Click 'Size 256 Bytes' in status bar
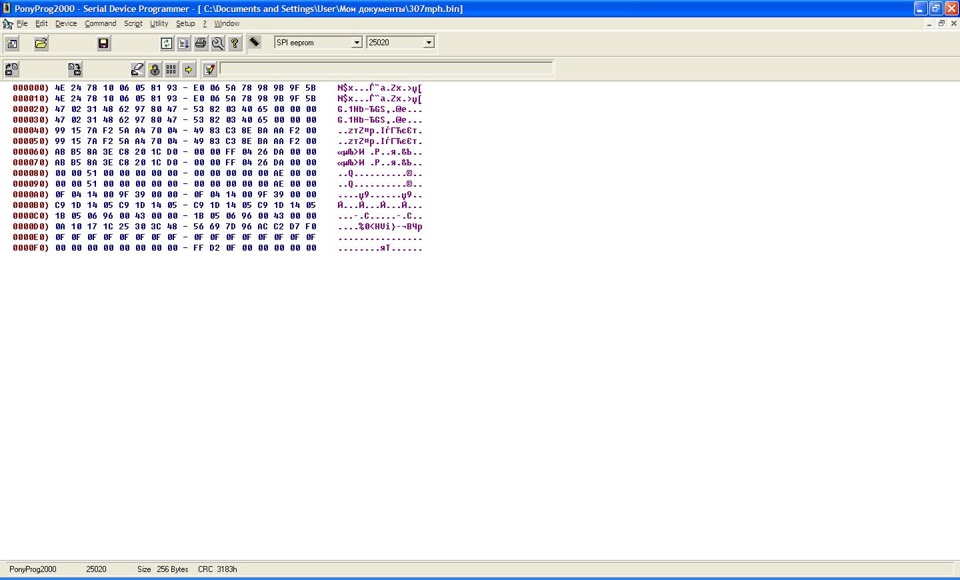The width and height of the screenshot is (960, 580). pyautogui.click(x=163, y=570)
